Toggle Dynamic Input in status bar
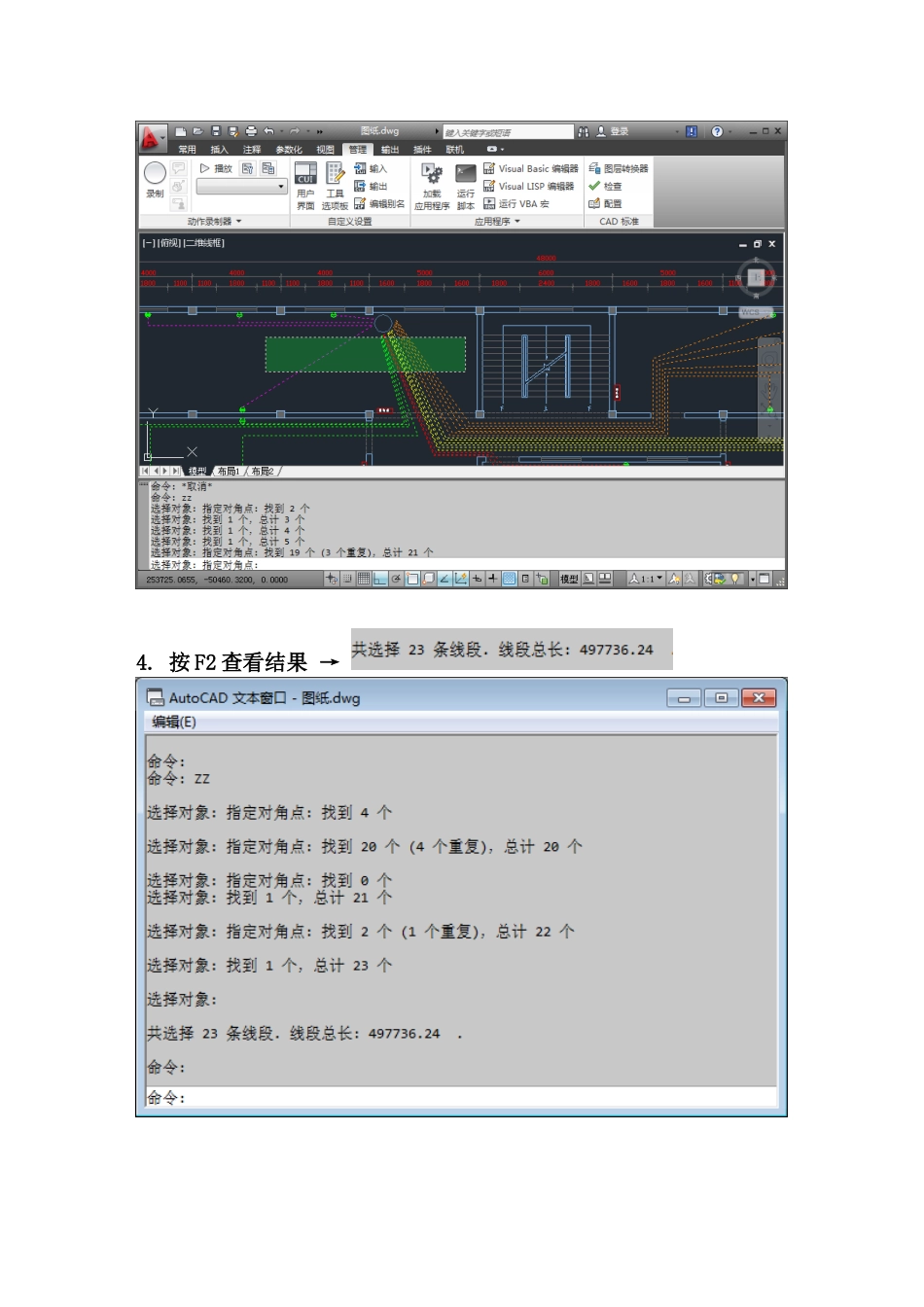The image size is (924, 1307). (x=478, y=579)
